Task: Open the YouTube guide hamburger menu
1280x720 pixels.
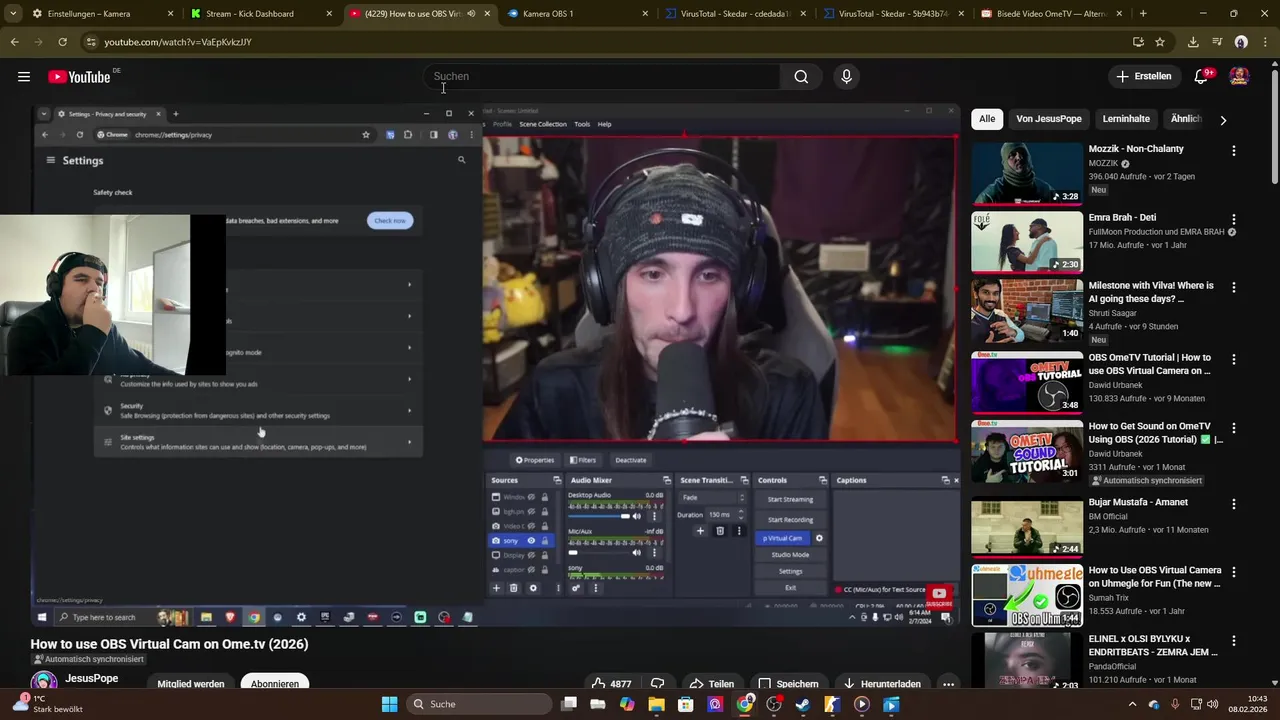Action: click(24, 77)
